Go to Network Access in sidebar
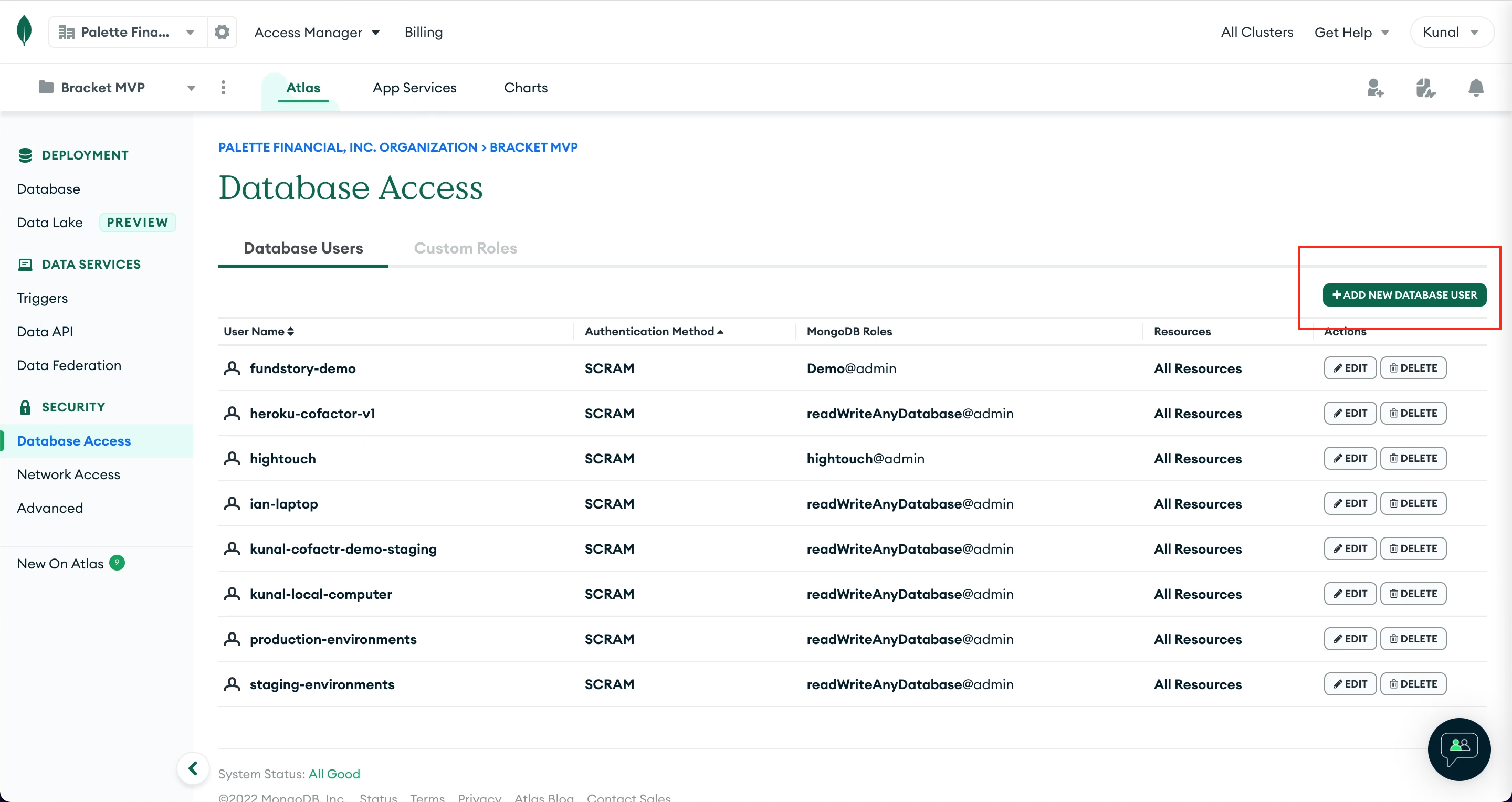This screenshot has width=1512, height=802. click(x=69, y=474)
